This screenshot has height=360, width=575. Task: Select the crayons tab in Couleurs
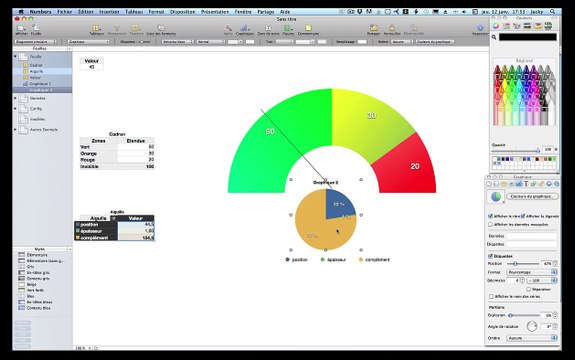click(x=538, y=26)
